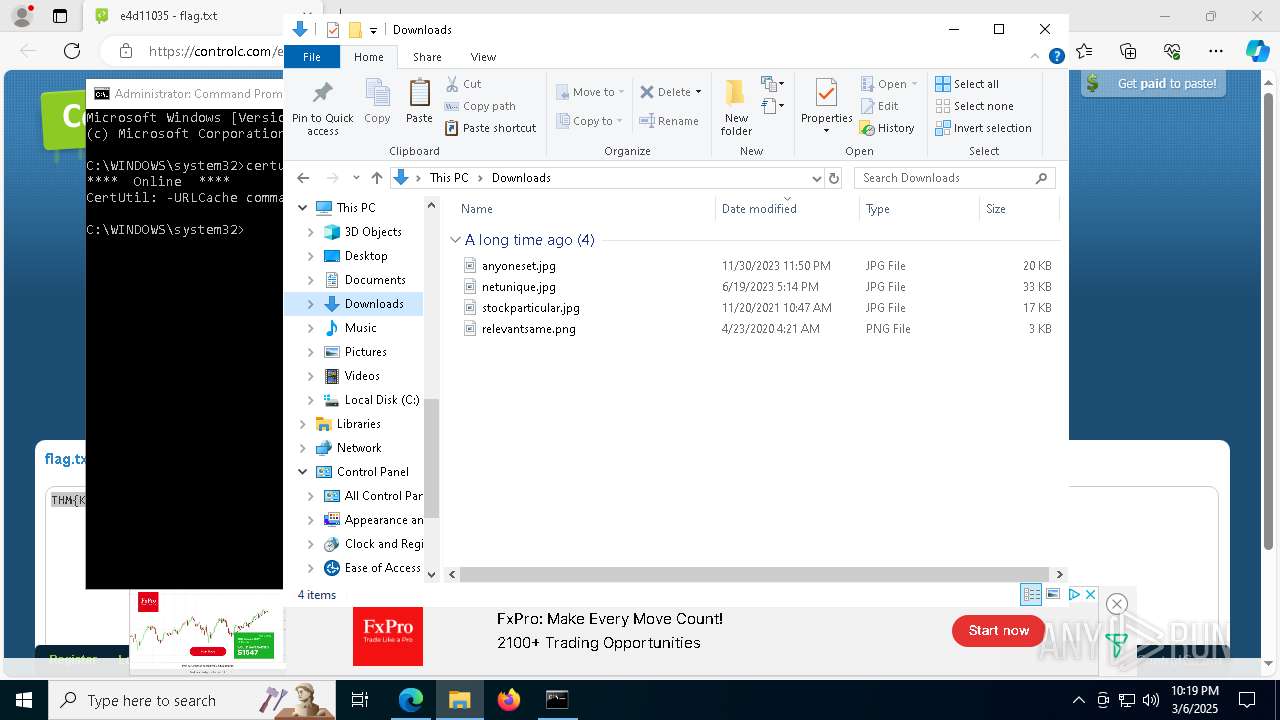The height and width of the screenshot is (720, 1280).
Task: Select Local Disk (C:) tree item
Action: click(x=372, y=400)
